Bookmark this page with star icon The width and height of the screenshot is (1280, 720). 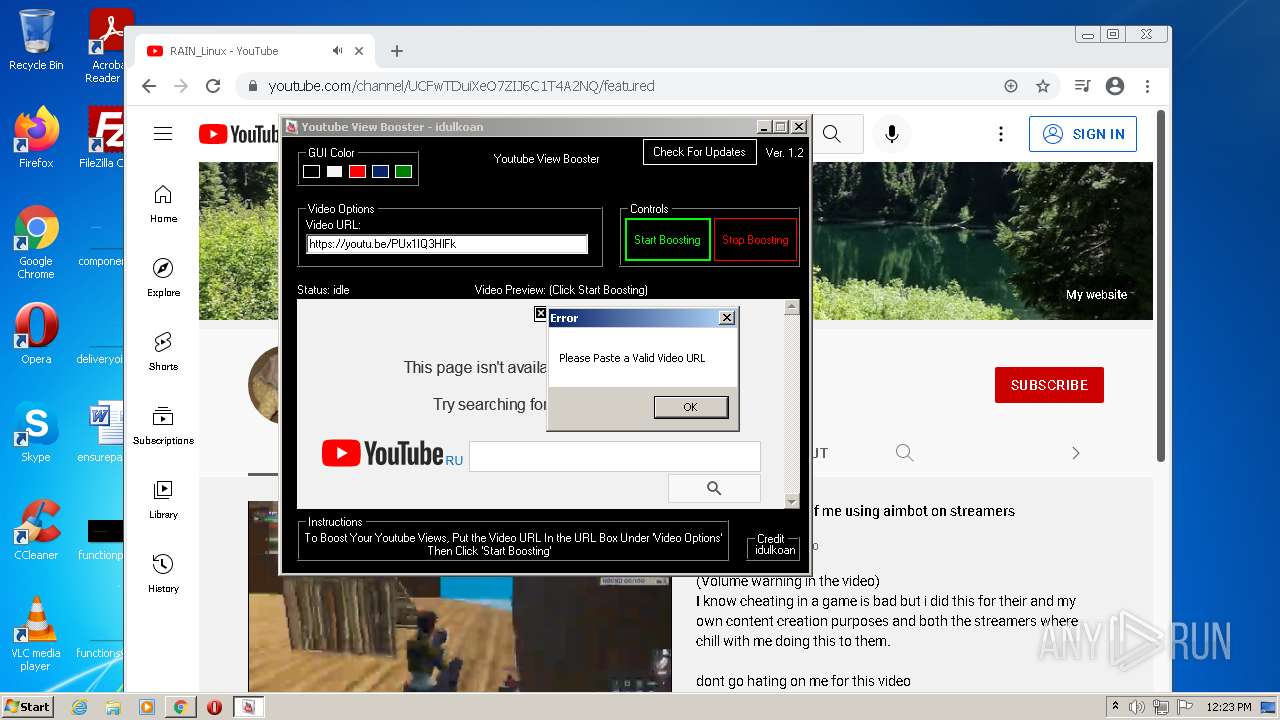click(x=1043, y=86)
